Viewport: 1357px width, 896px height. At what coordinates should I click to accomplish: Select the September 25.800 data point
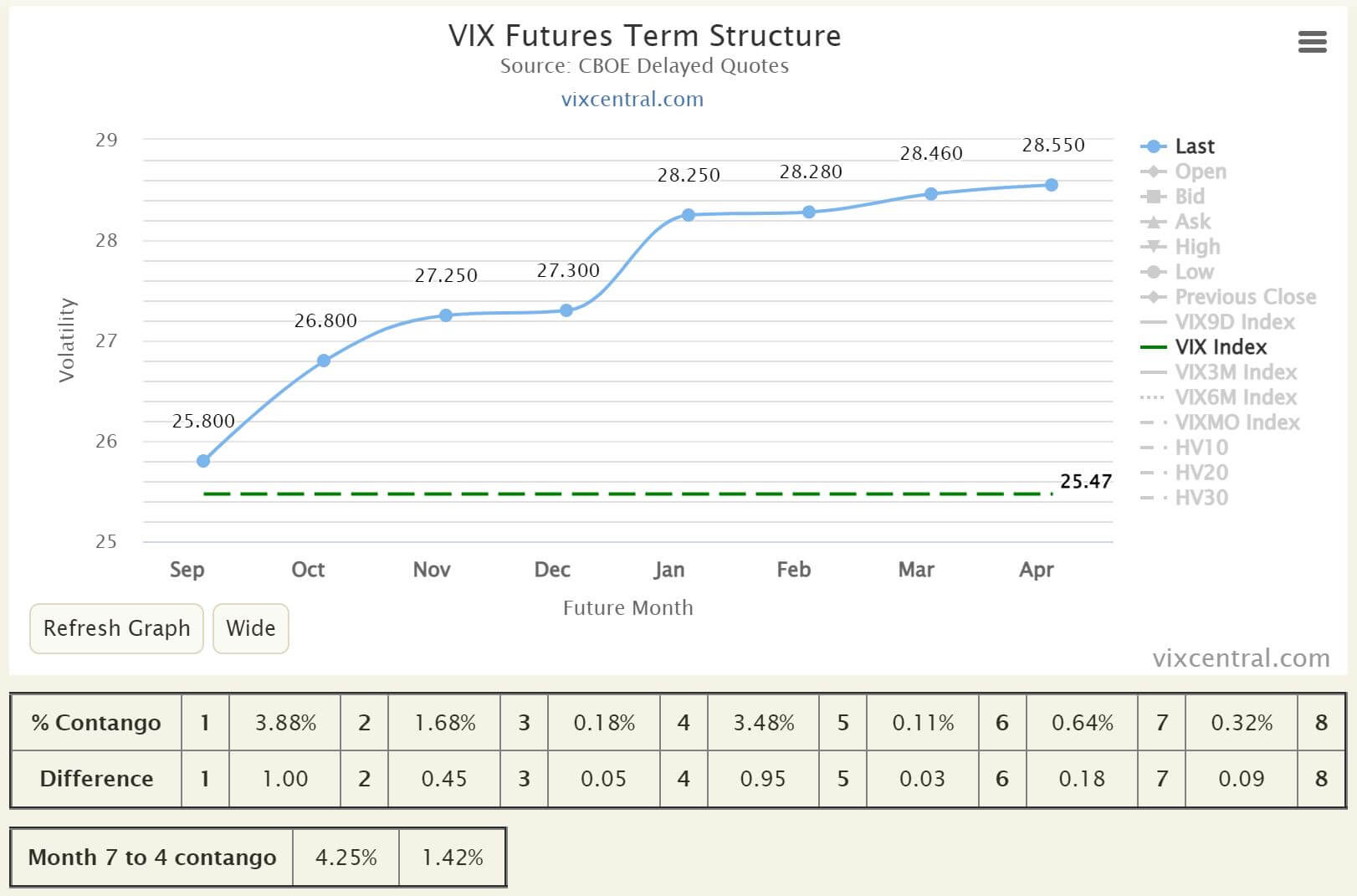pyautogui.click(x=202, y=459)
